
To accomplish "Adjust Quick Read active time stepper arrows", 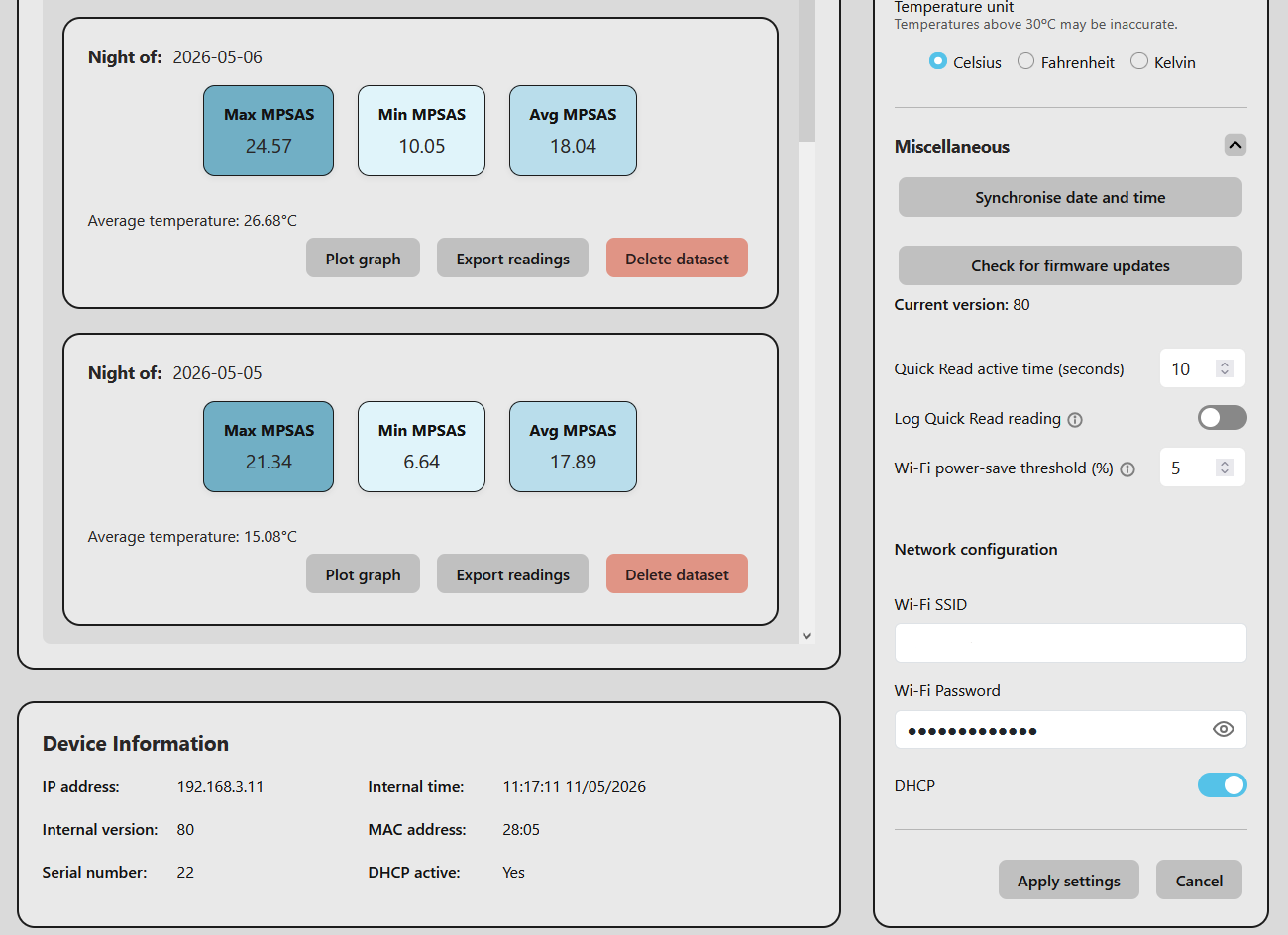I will tap(1225, 368).
